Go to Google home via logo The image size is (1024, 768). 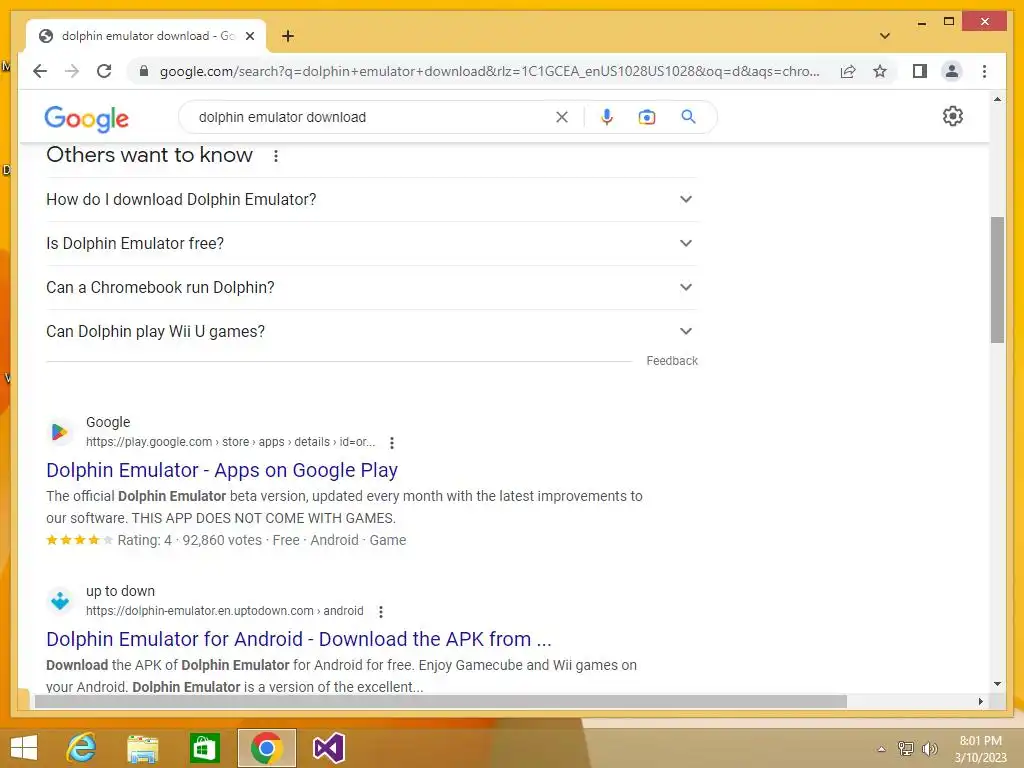tap(86, 118)
